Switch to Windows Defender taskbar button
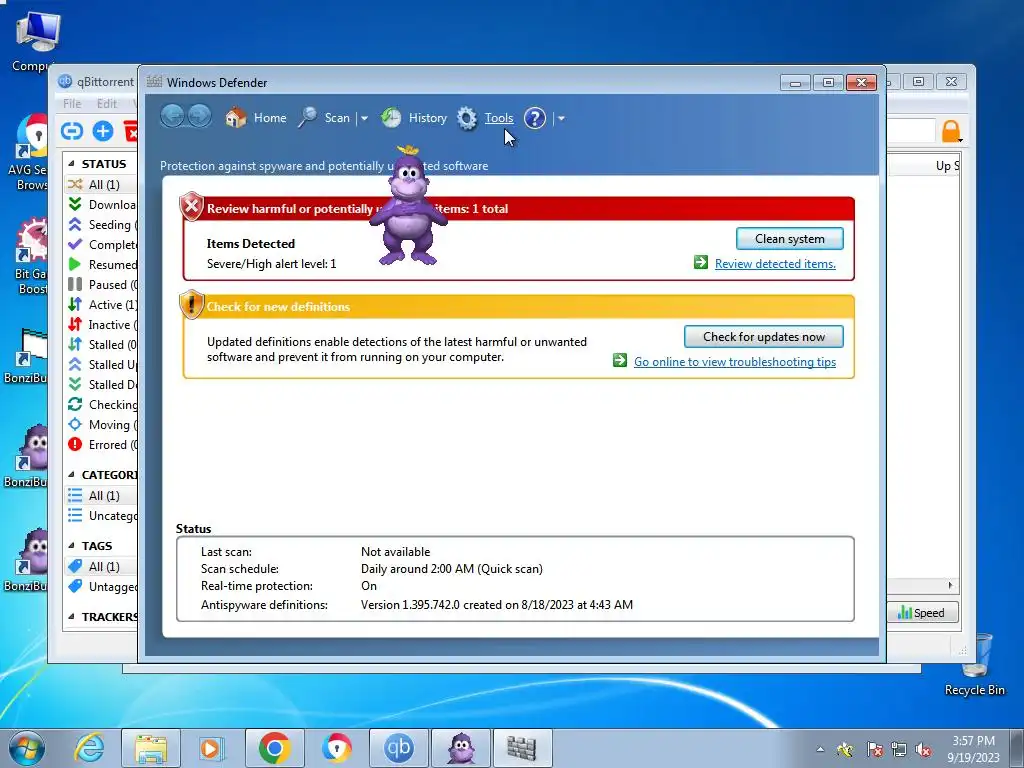The width and height of the screenshot is (1024, 768). [522, 748]
